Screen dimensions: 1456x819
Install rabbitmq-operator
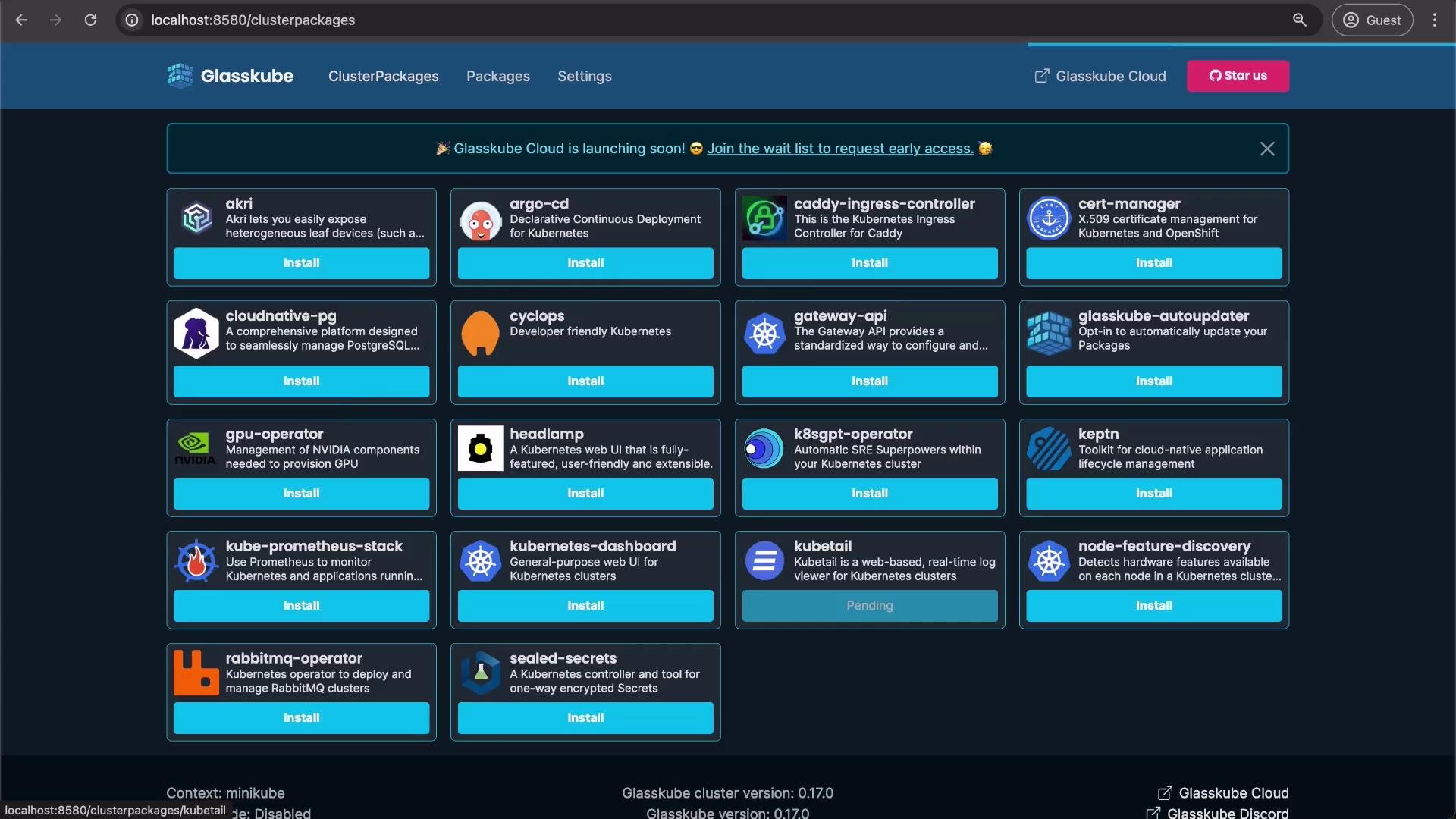click(301, 718)
